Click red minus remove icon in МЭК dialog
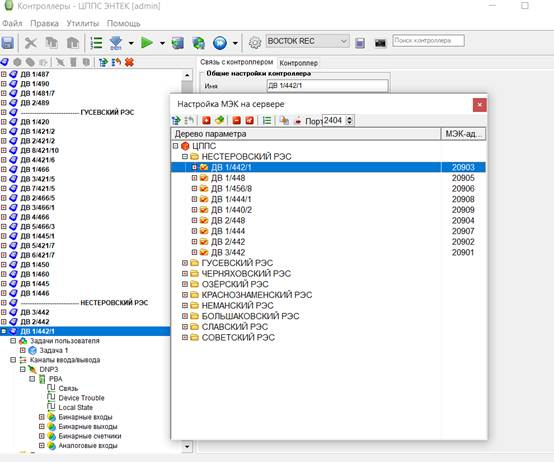Screen dimensions: 554x462 [x=236, y=120]
